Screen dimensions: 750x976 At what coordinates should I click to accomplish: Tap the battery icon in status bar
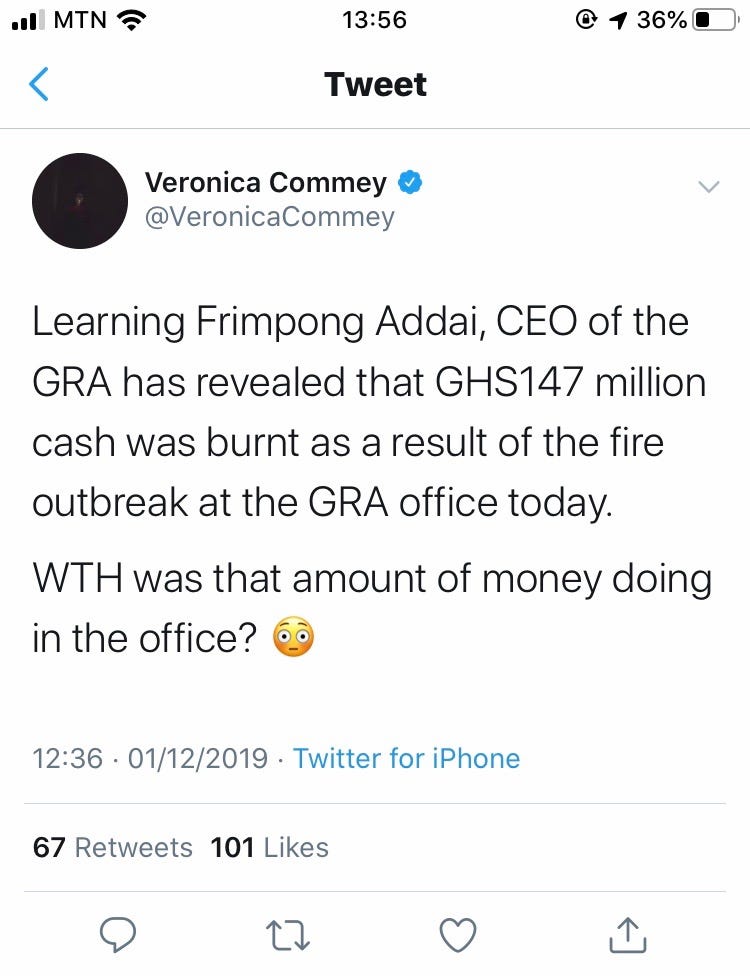pos(714,19)
